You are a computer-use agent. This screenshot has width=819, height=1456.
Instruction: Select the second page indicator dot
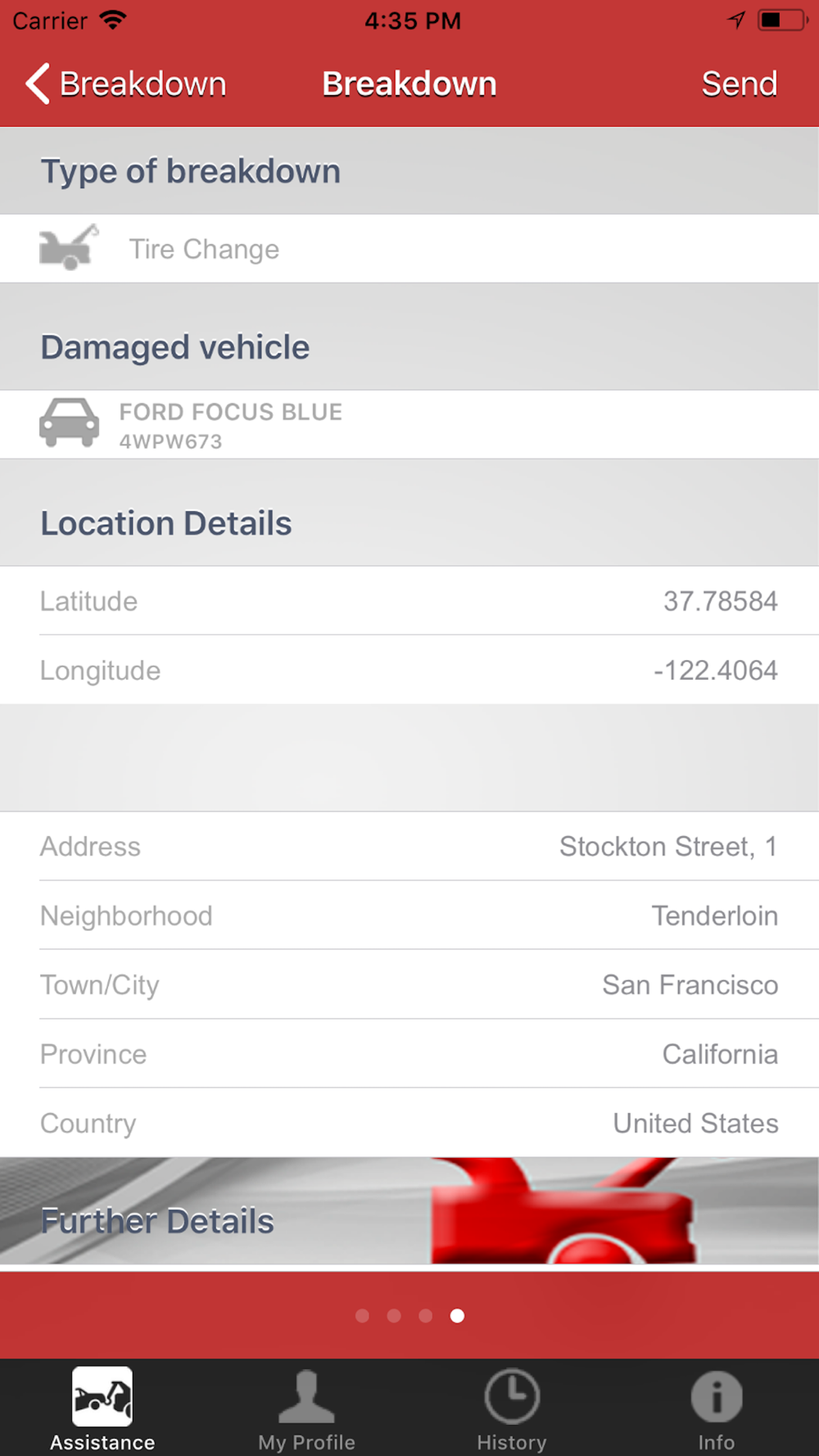click(394, 1315)
